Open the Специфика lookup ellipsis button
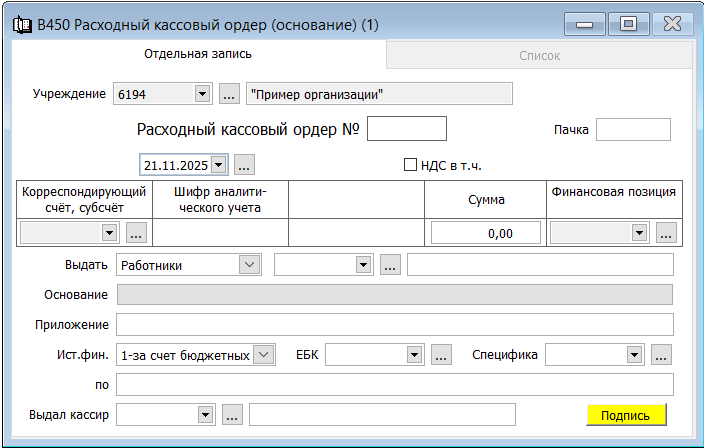The image size is (704, 448). click(660, 355)
